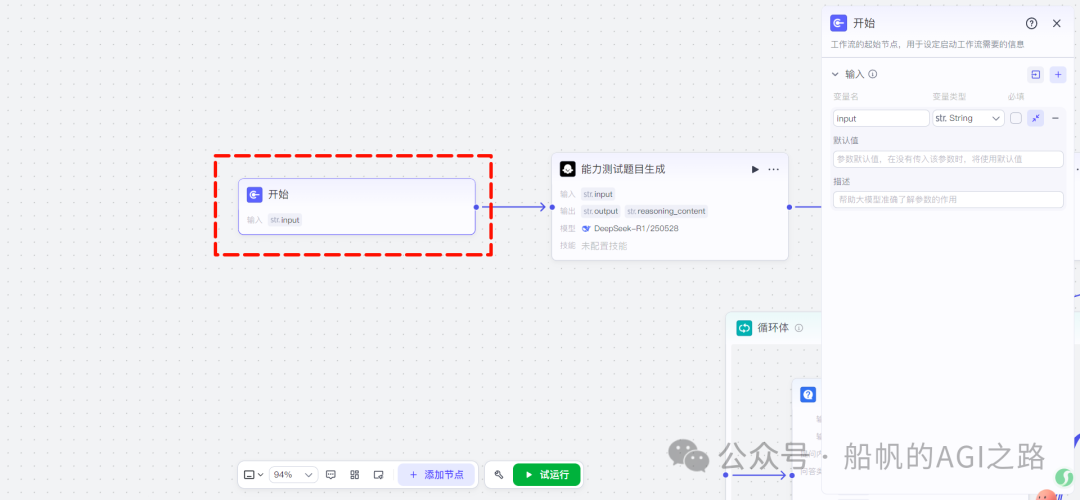Click the info icon beside 输入 section title
This screenshot has width=1080, height=500.
(x=873, y=74)
